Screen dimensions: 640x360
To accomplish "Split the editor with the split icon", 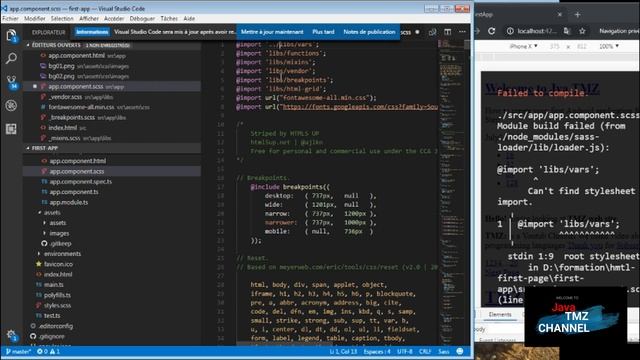I will [448, 32].
